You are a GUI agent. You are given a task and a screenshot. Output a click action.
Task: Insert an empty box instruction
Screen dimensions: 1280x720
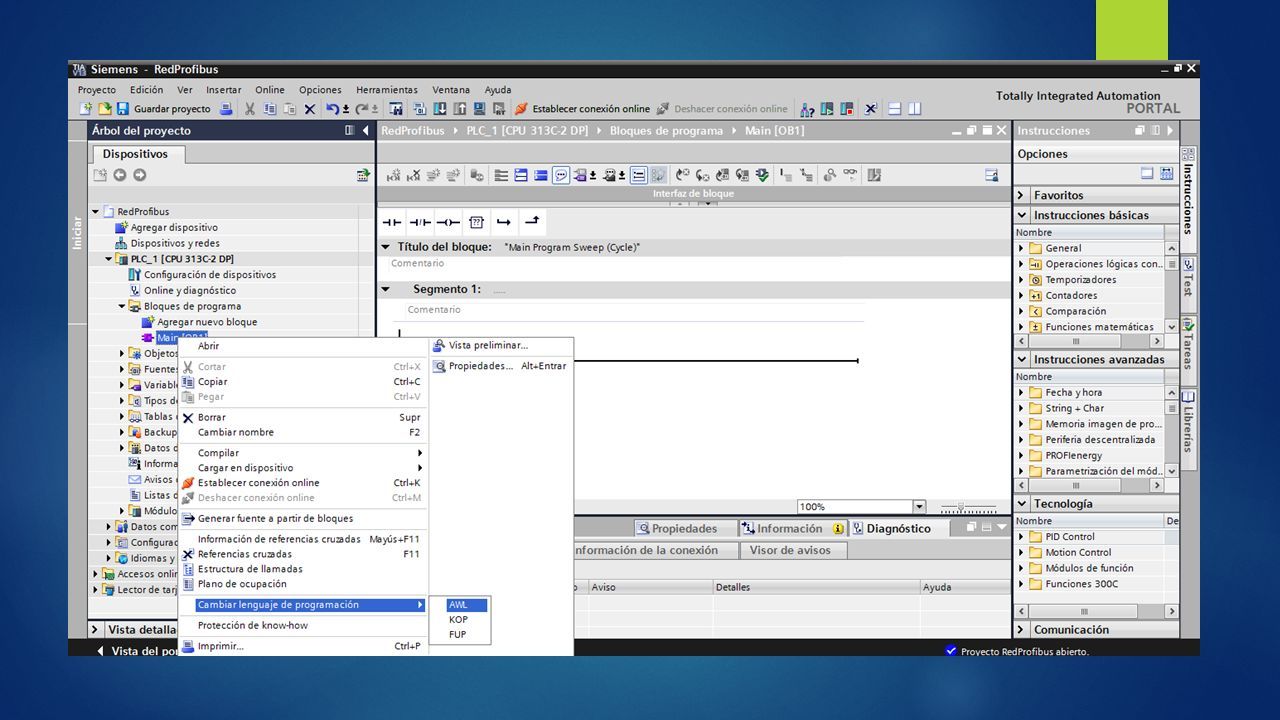click(x=476, y=222)
